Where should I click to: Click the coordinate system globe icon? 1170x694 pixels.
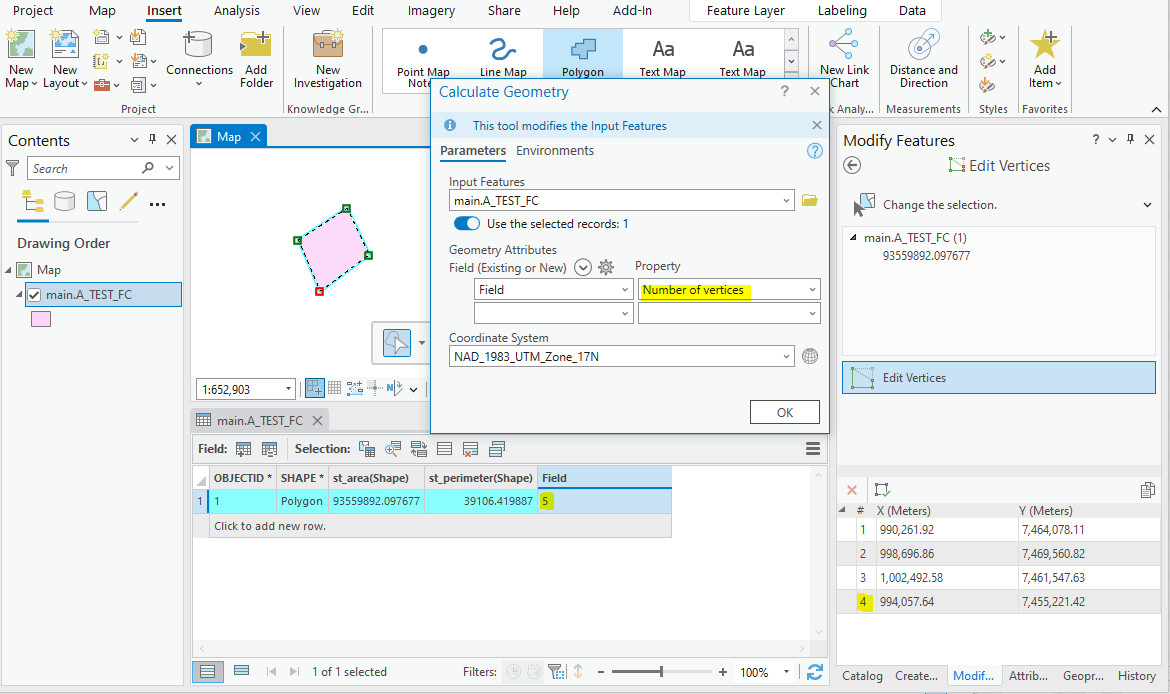810,355
